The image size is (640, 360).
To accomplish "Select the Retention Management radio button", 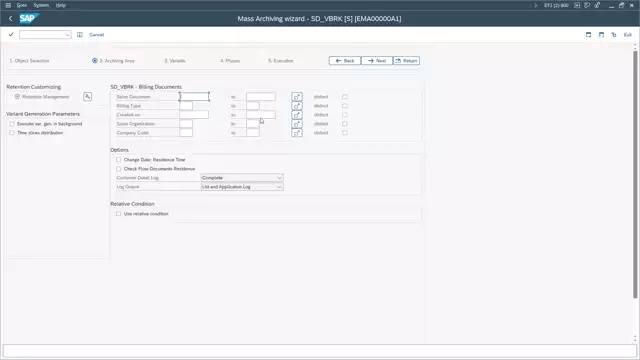I will [x=17, y=97].
